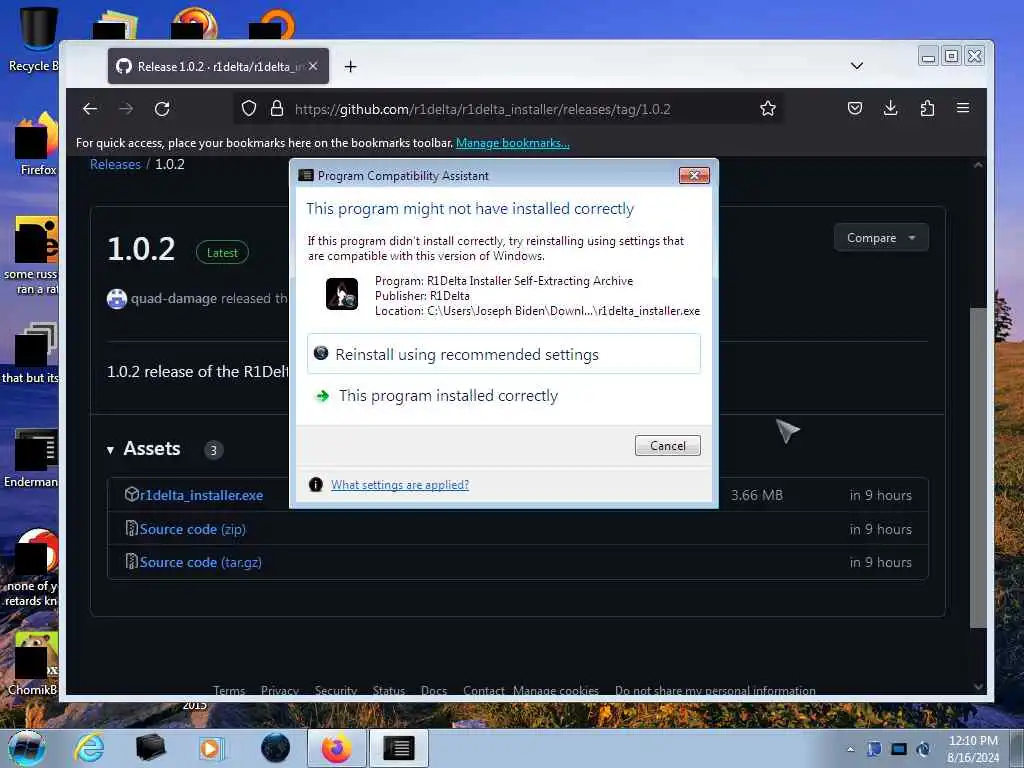Image resolution: width=1024 pixels, height=768 pixels.
Task: Open Recycle Bin desktop icon
Action: point(33,39)
